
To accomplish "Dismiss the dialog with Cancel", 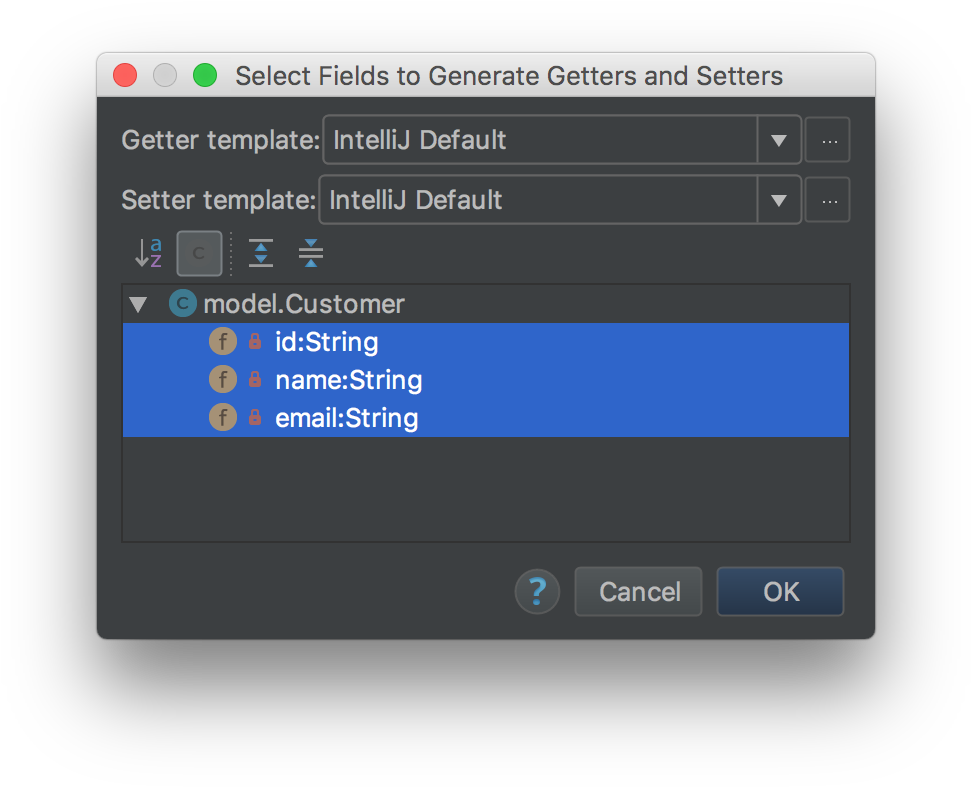I will 638,591.
